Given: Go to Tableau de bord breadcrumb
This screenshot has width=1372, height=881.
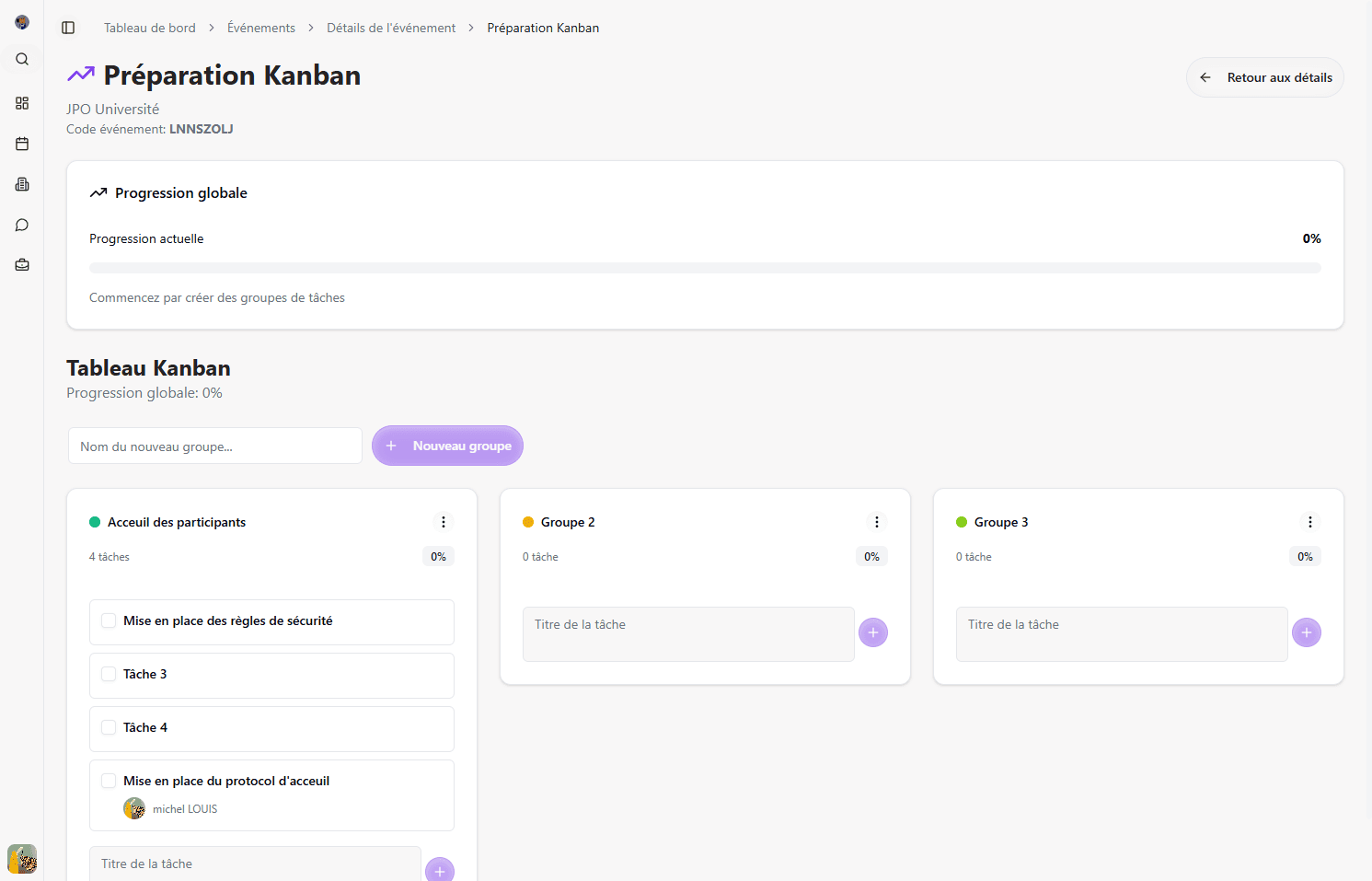Looking at the screenshot, I should (149, 28).
